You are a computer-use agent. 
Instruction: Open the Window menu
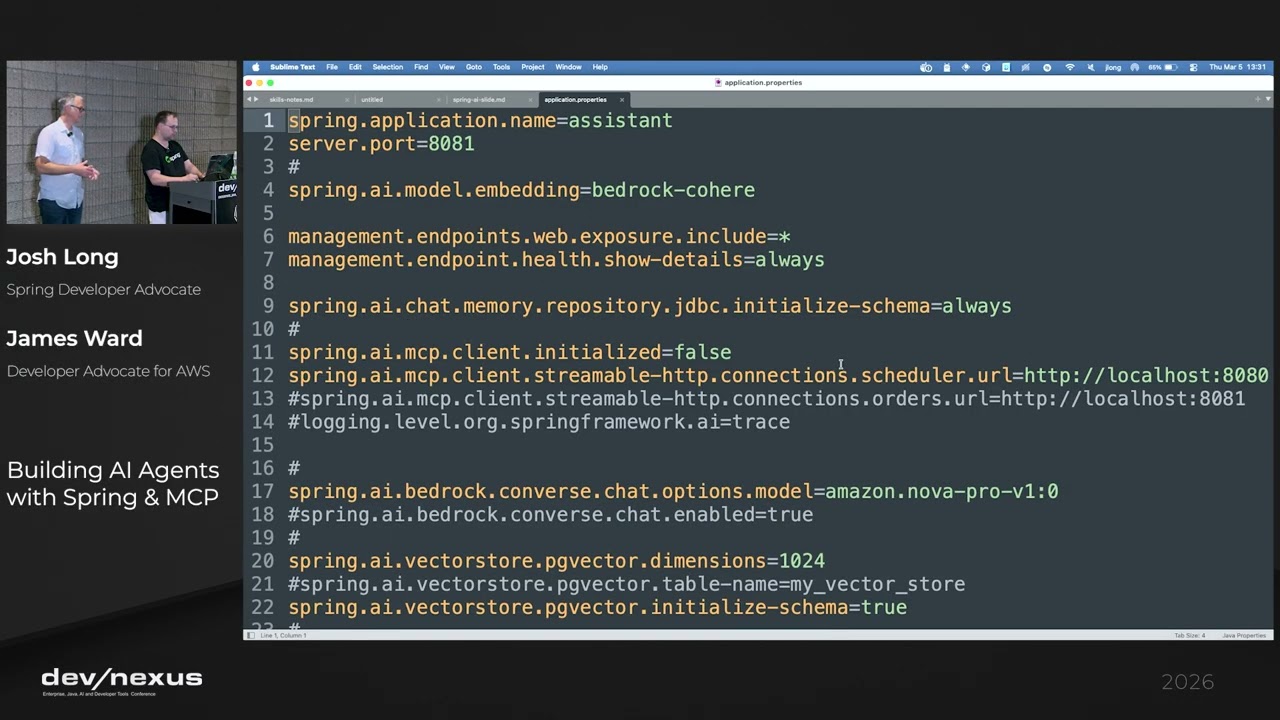(568, 67)
